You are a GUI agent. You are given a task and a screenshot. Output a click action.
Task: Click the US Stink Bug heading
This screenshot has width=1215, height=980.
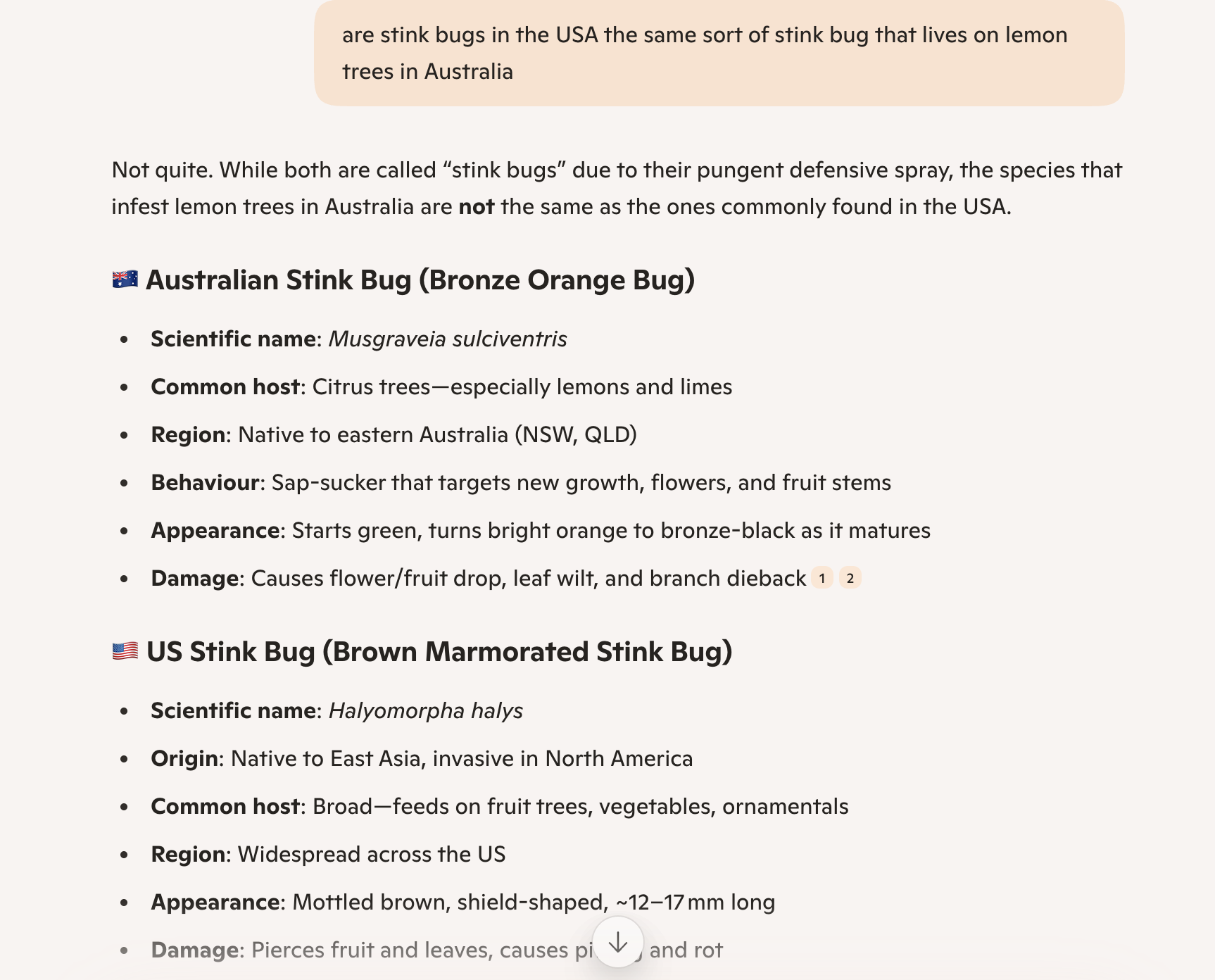point(439,652)
